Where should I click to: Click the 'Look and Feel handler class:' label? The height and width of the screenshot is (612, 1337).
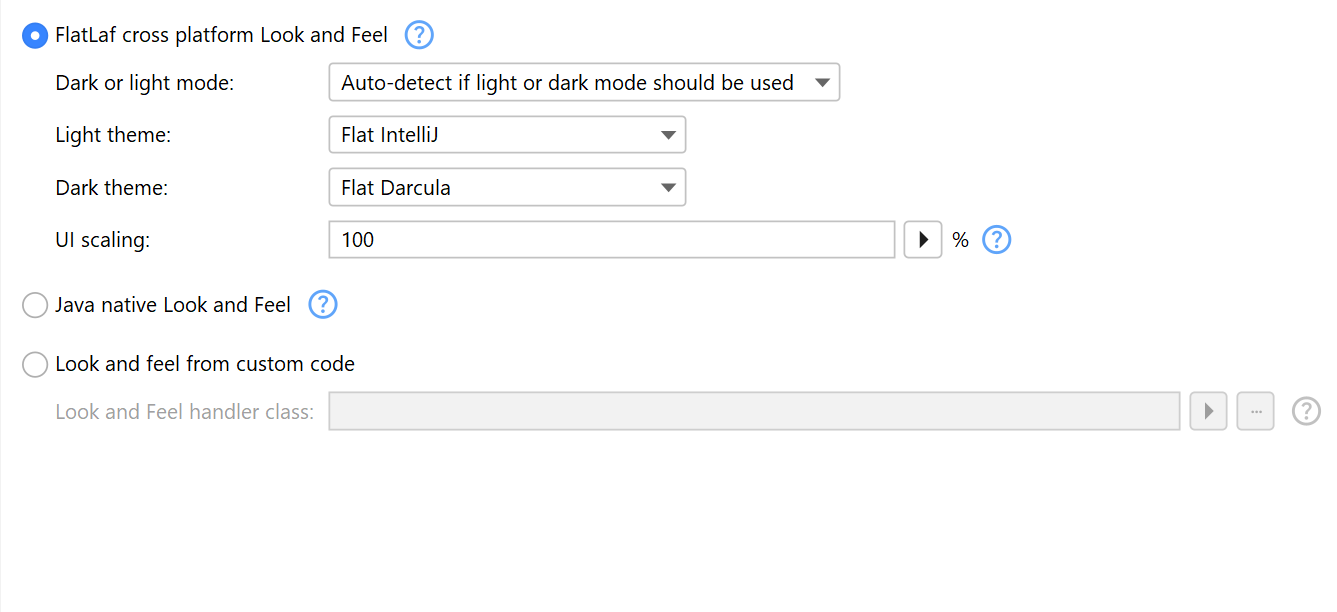[x=185, y=412]
